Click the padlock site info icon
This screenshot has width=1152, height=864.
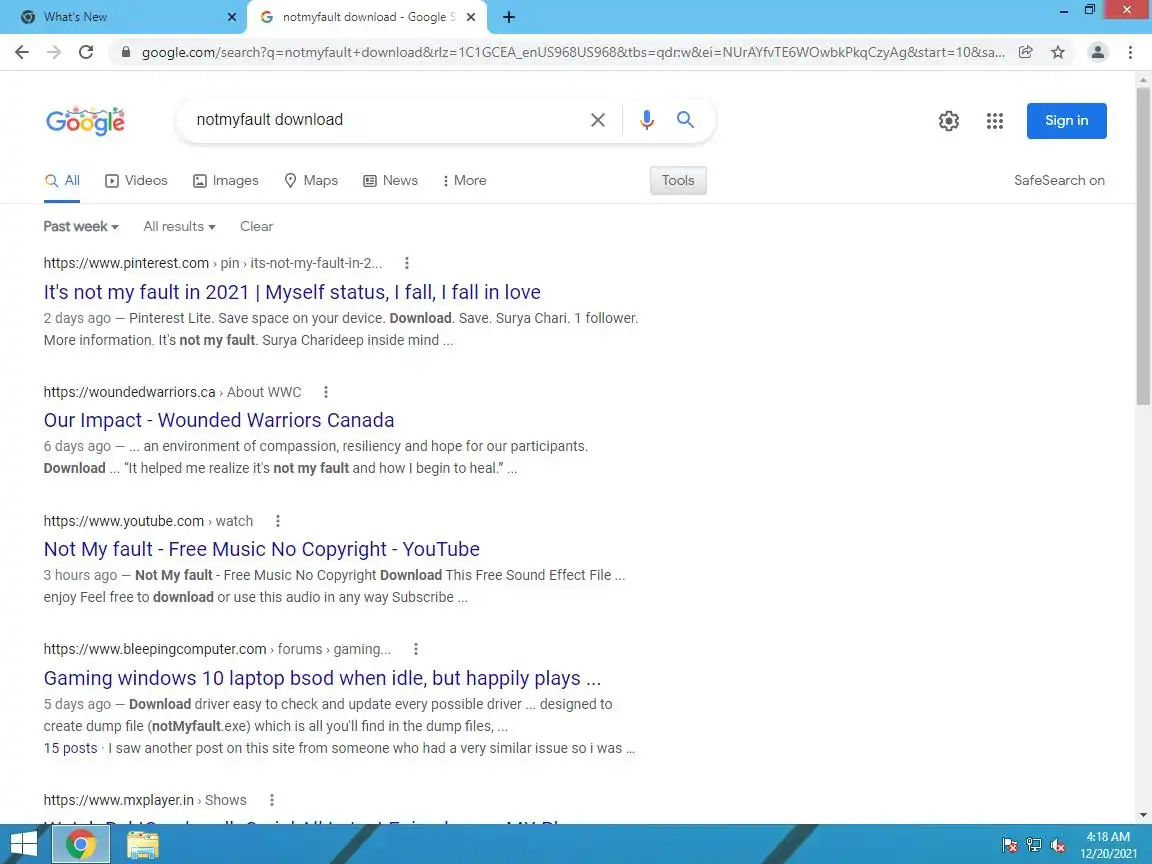(x=126, y=52)
